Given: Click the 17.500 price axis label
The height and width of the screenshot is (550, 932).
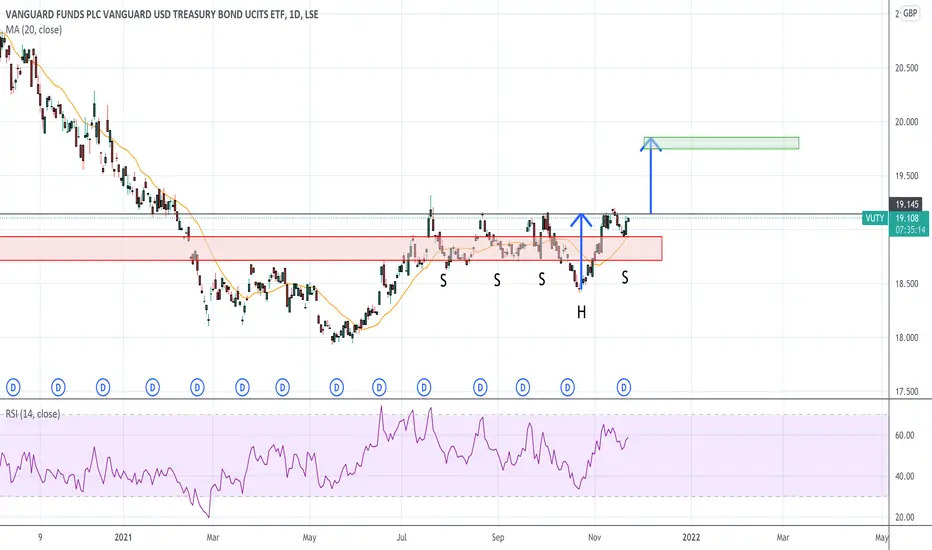Looking at the screenshot, I should click(906, 392).
